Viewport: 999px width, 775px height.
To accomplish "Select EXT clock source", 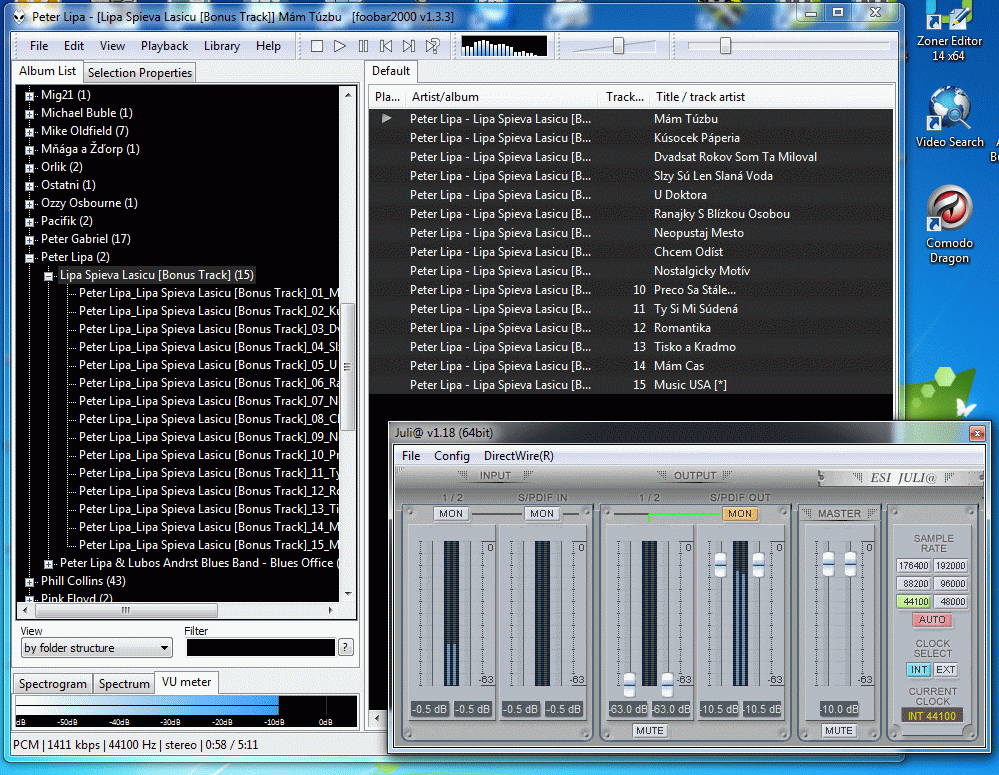I will point(945,670).
